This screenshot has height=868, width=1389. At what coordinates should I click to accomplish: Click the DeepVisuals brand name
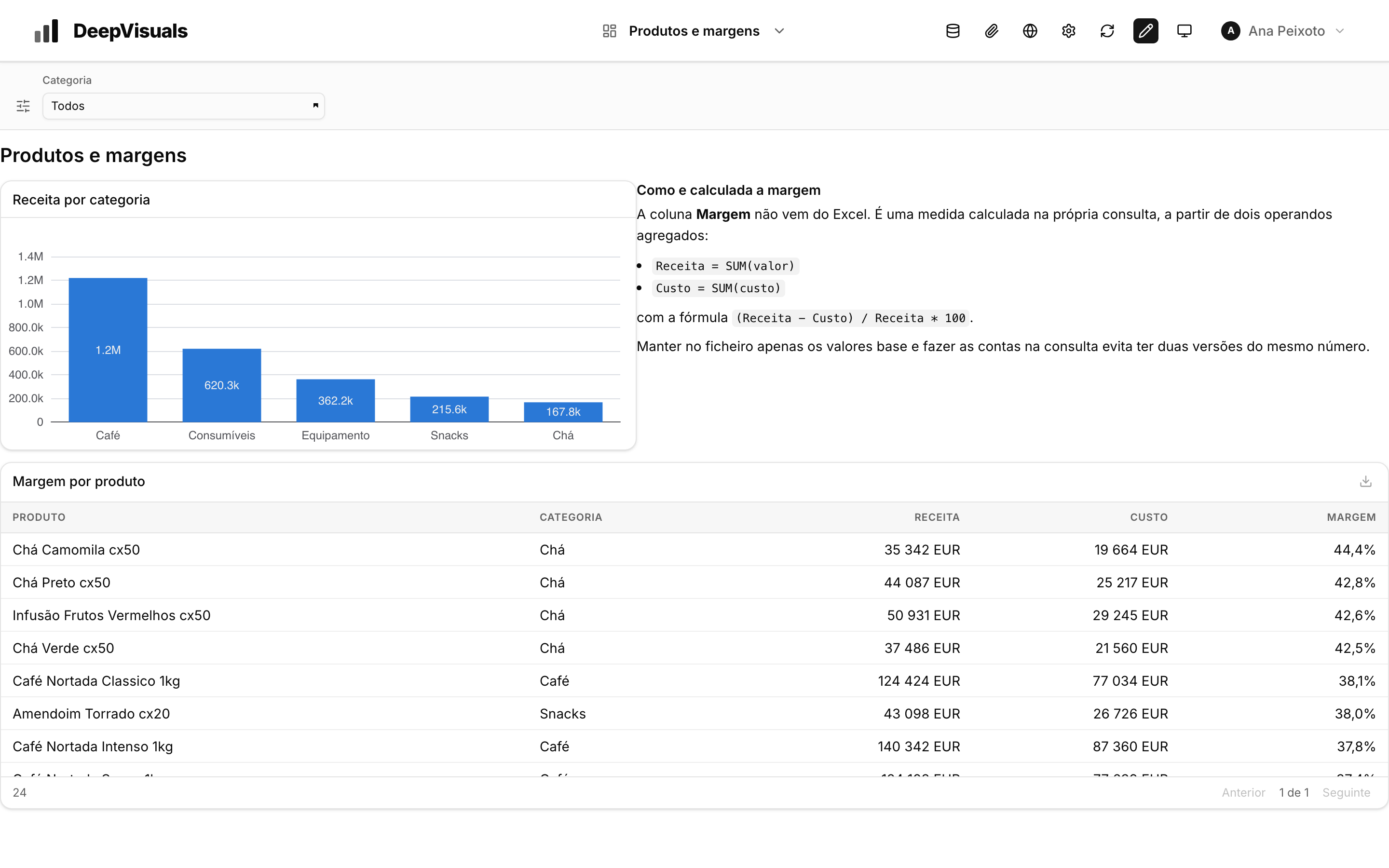pos(130,31)
